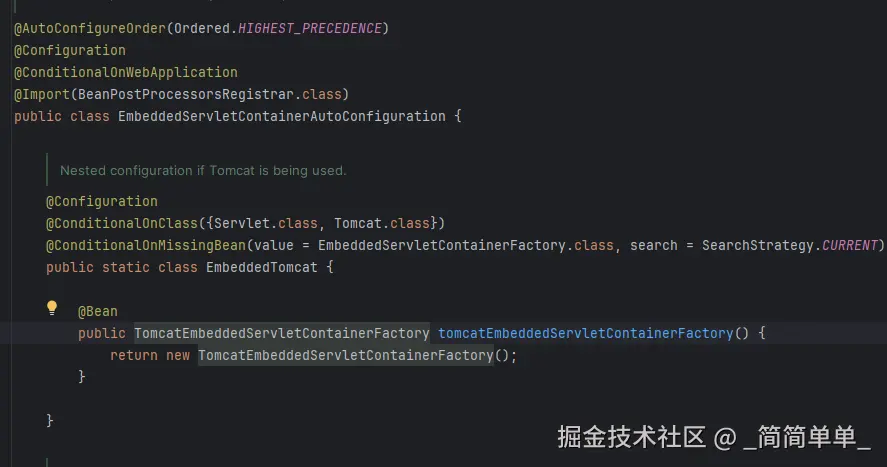Viewport: 887px width, 467px height.
Task: Click HIGHEST_PRECEDENCE constant
Action: pyautogui.click(x=310, y=28)
